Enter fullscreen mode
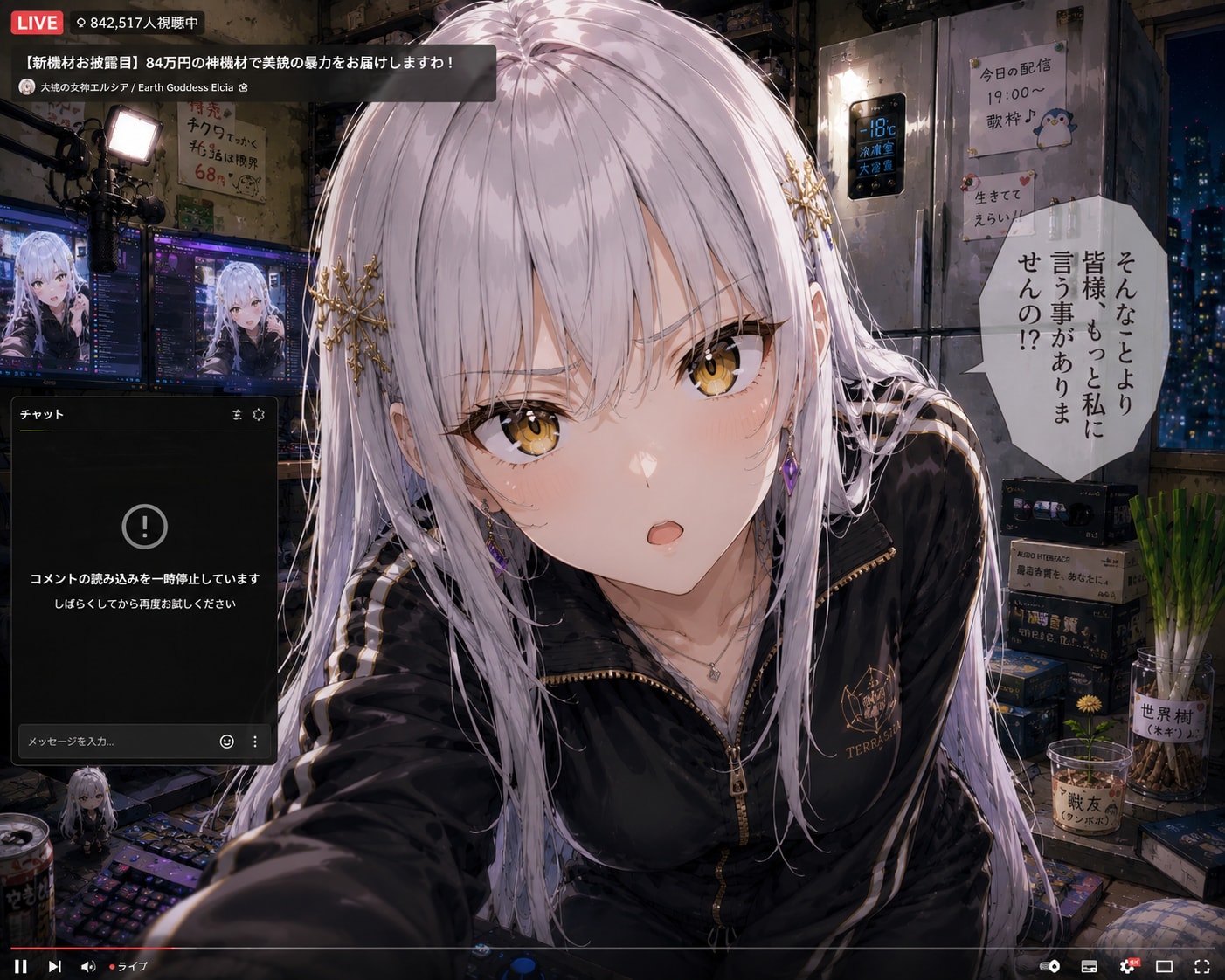1225x980 pixels. (1202, 966)
